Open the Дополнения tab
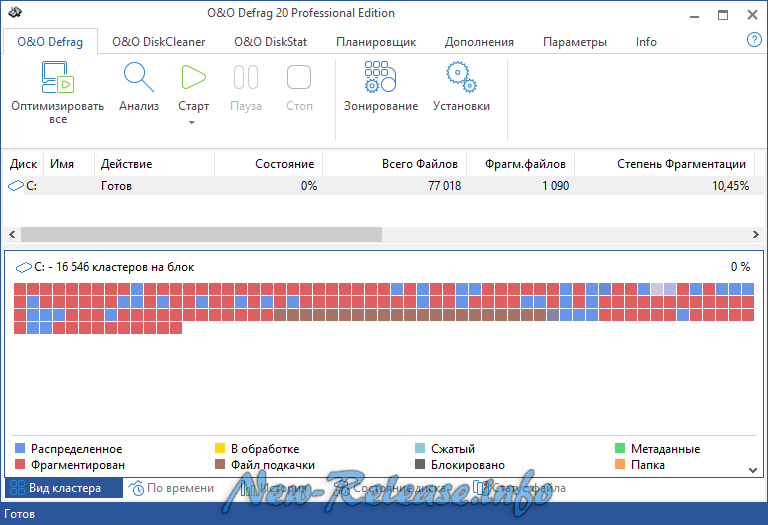The height and width of the screenshot is (525, 768). 479,42
